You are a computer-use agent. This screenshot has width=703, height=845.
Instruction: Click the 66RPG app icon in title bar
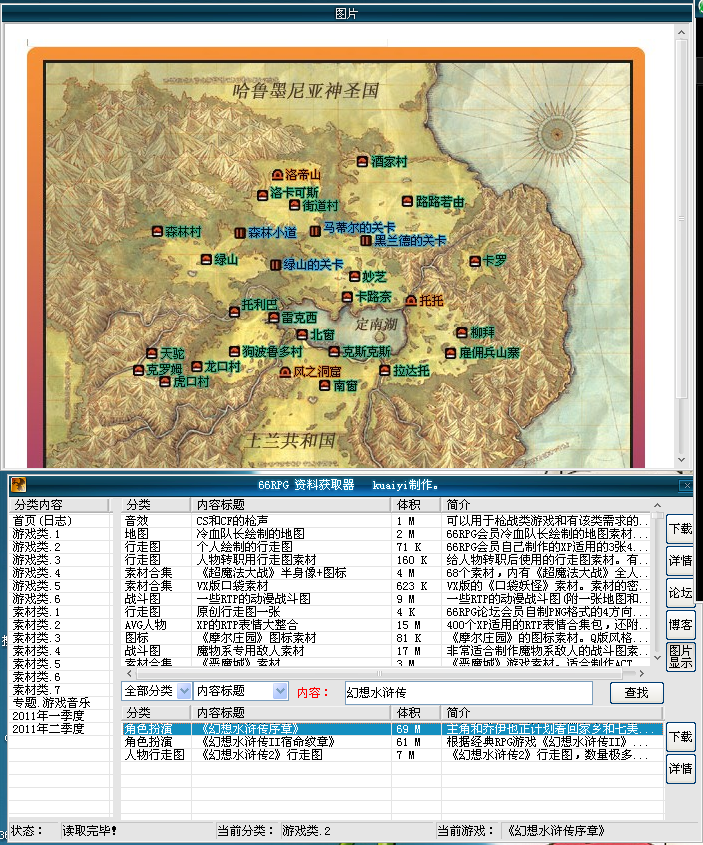[x=18, y=484]
